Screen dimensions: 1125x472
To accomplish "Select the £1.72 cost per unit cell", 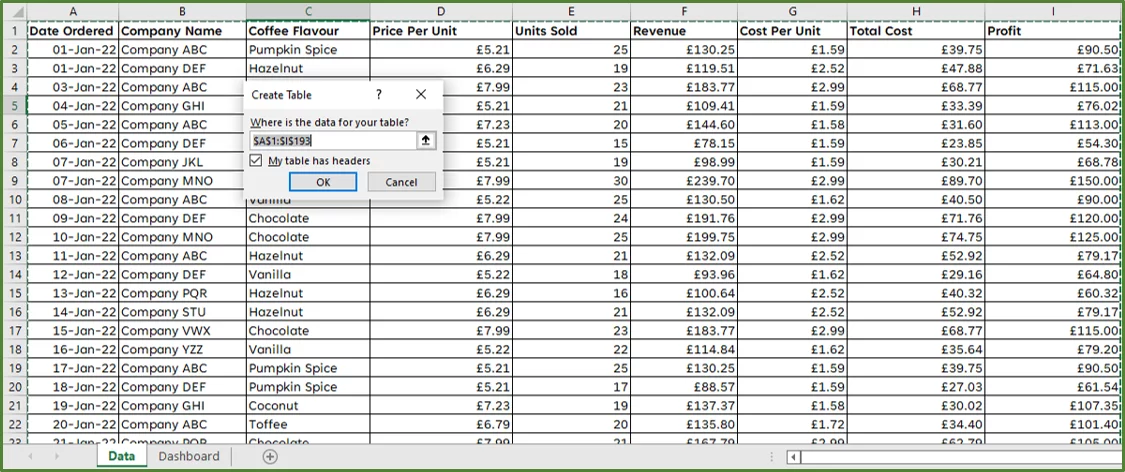I will tap(792, 425).
